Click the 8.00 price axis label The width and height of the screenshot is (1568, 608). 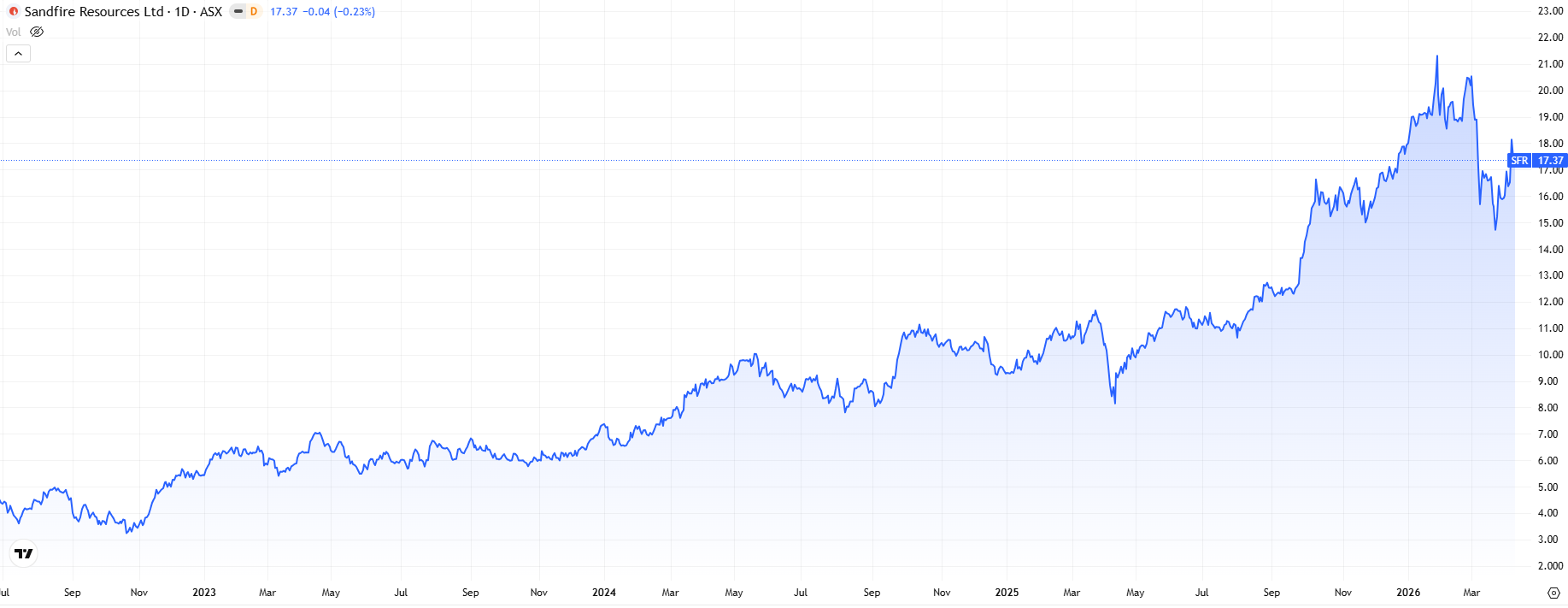[x=1547, y=408]
